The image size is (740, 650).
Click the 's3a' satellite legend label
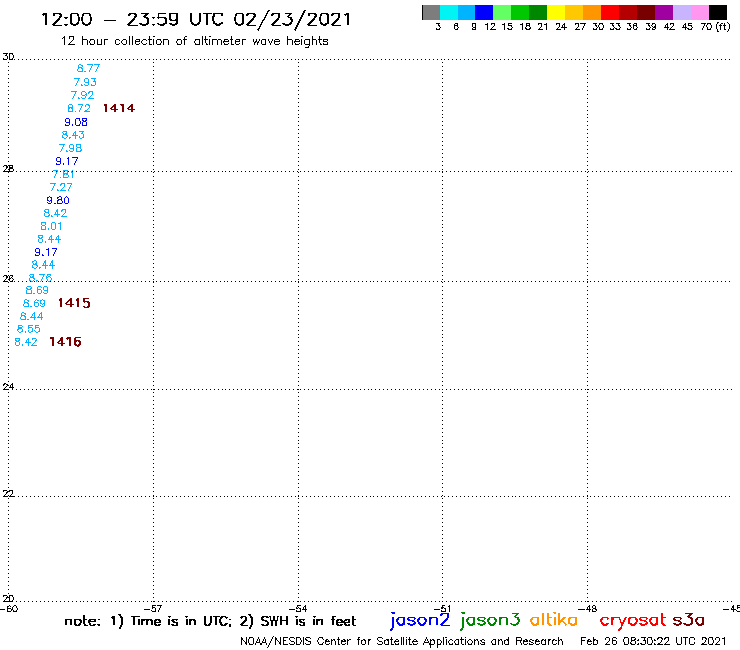pos(689,620)
